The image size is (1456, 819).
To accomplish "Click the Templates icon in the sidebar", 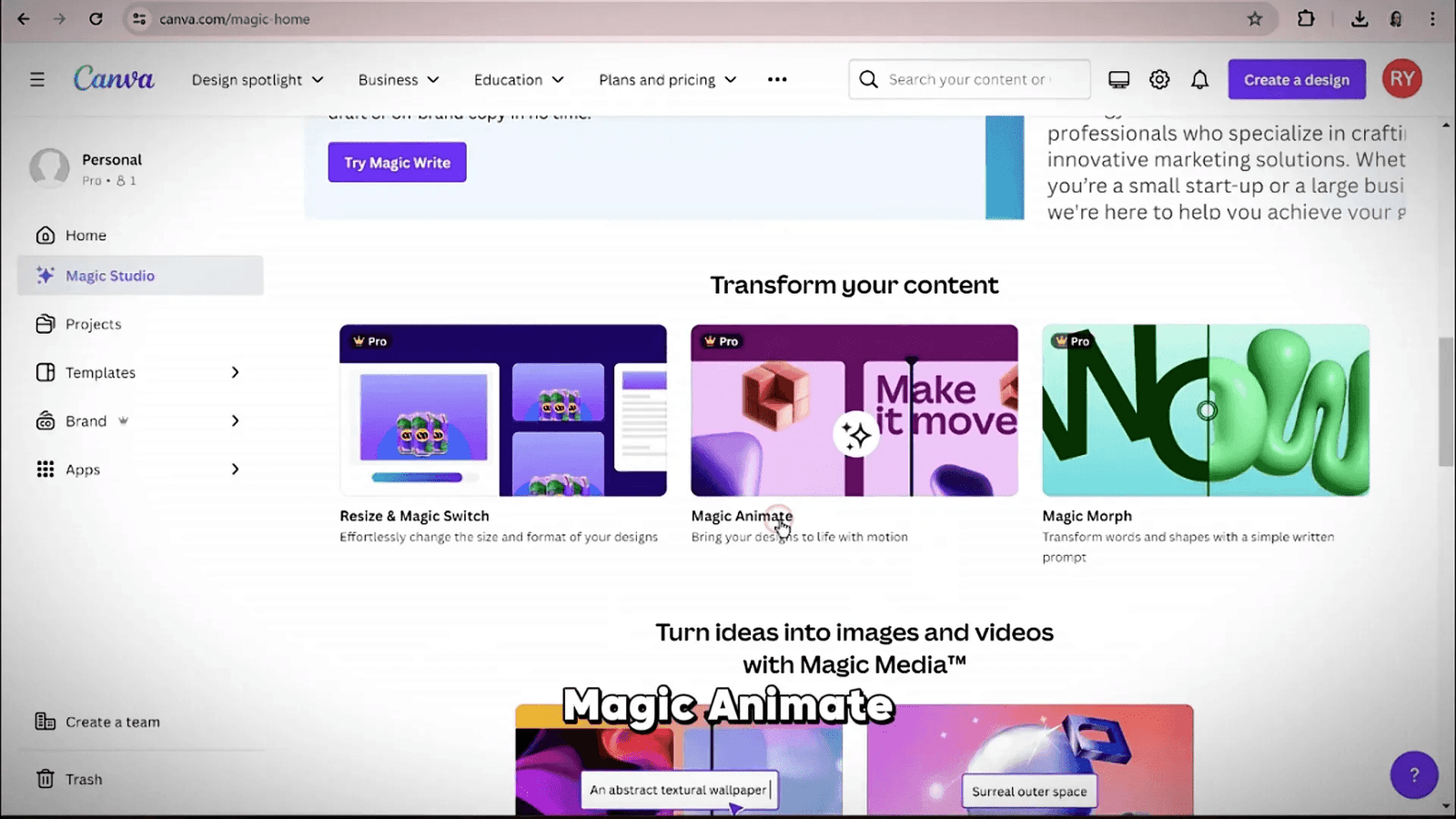I will [x=45, y=372].
